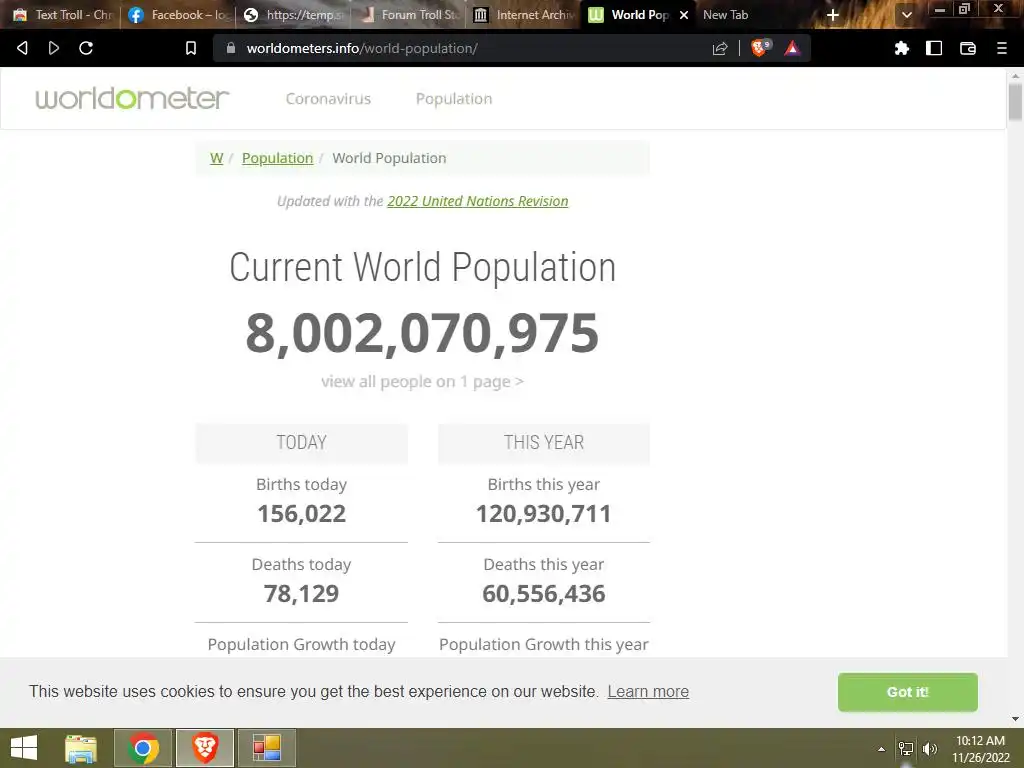This screenshot has width=1024, height=768.
Task: Click the TODAY column header
Action: [x=301, y=443]
